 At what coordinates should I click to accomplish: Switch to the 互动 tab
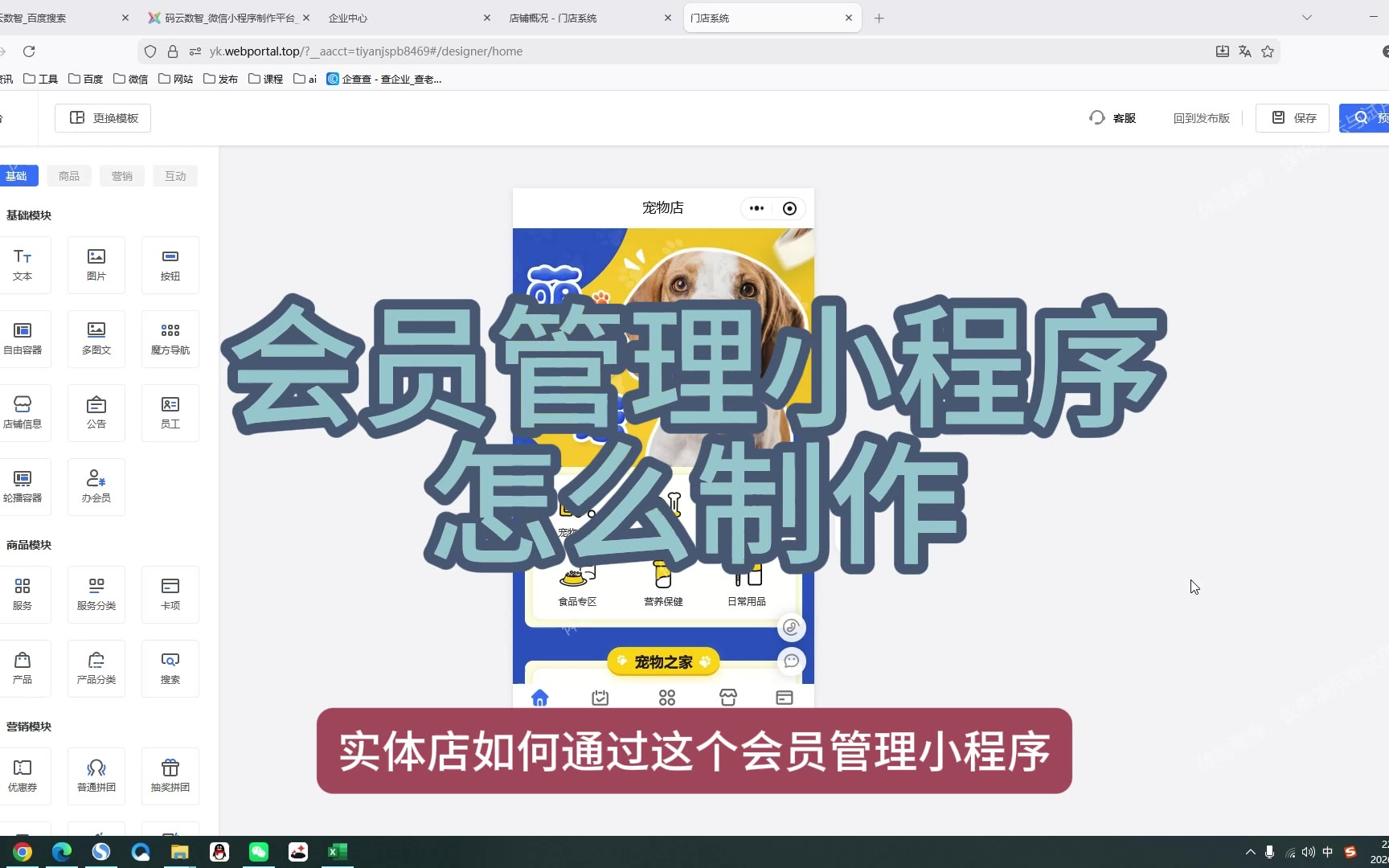(x=175, y=176)
